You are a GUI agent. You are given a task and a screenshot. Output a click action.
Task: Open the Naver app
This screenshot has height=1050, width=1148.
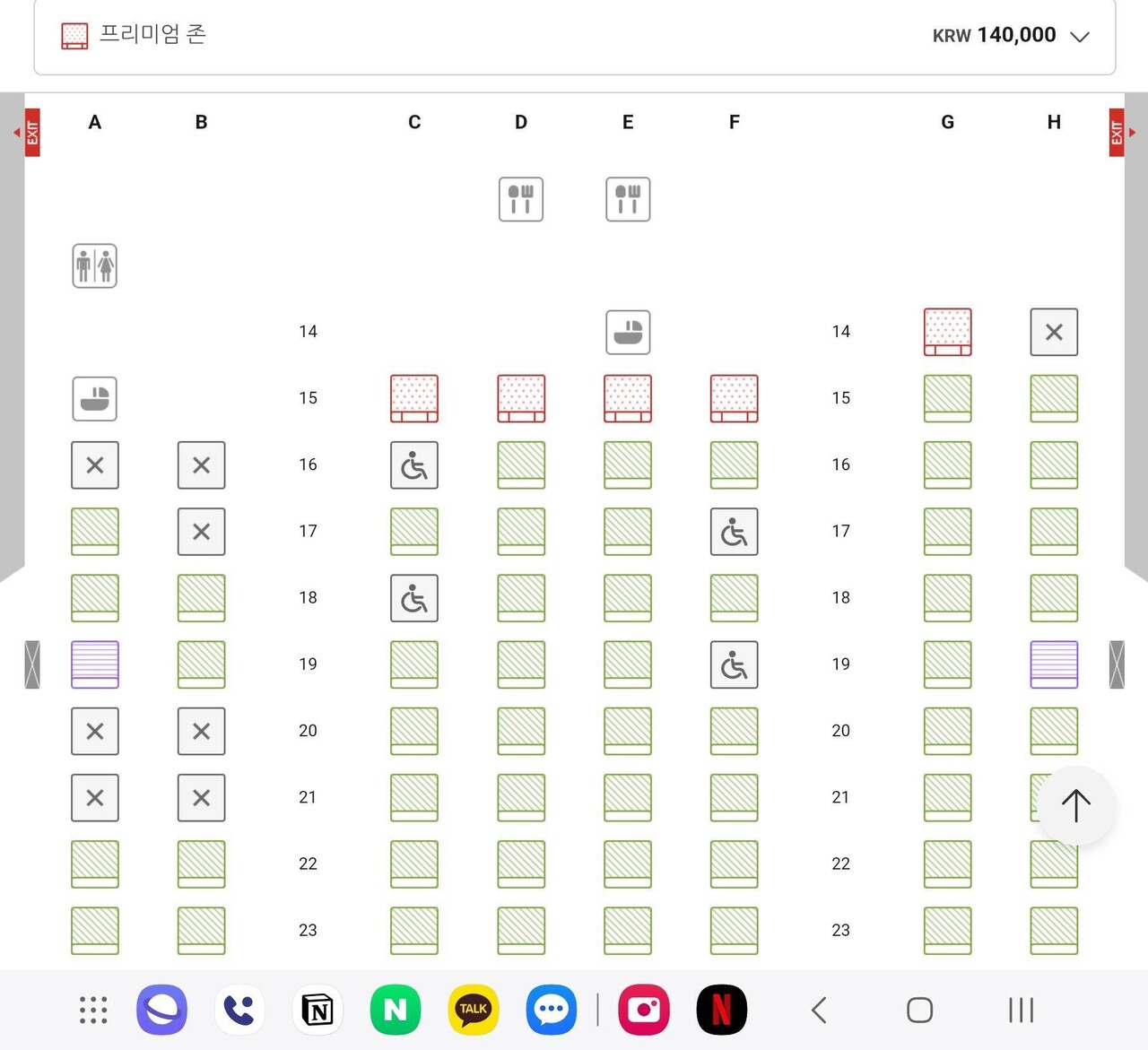click(396, 1010)
